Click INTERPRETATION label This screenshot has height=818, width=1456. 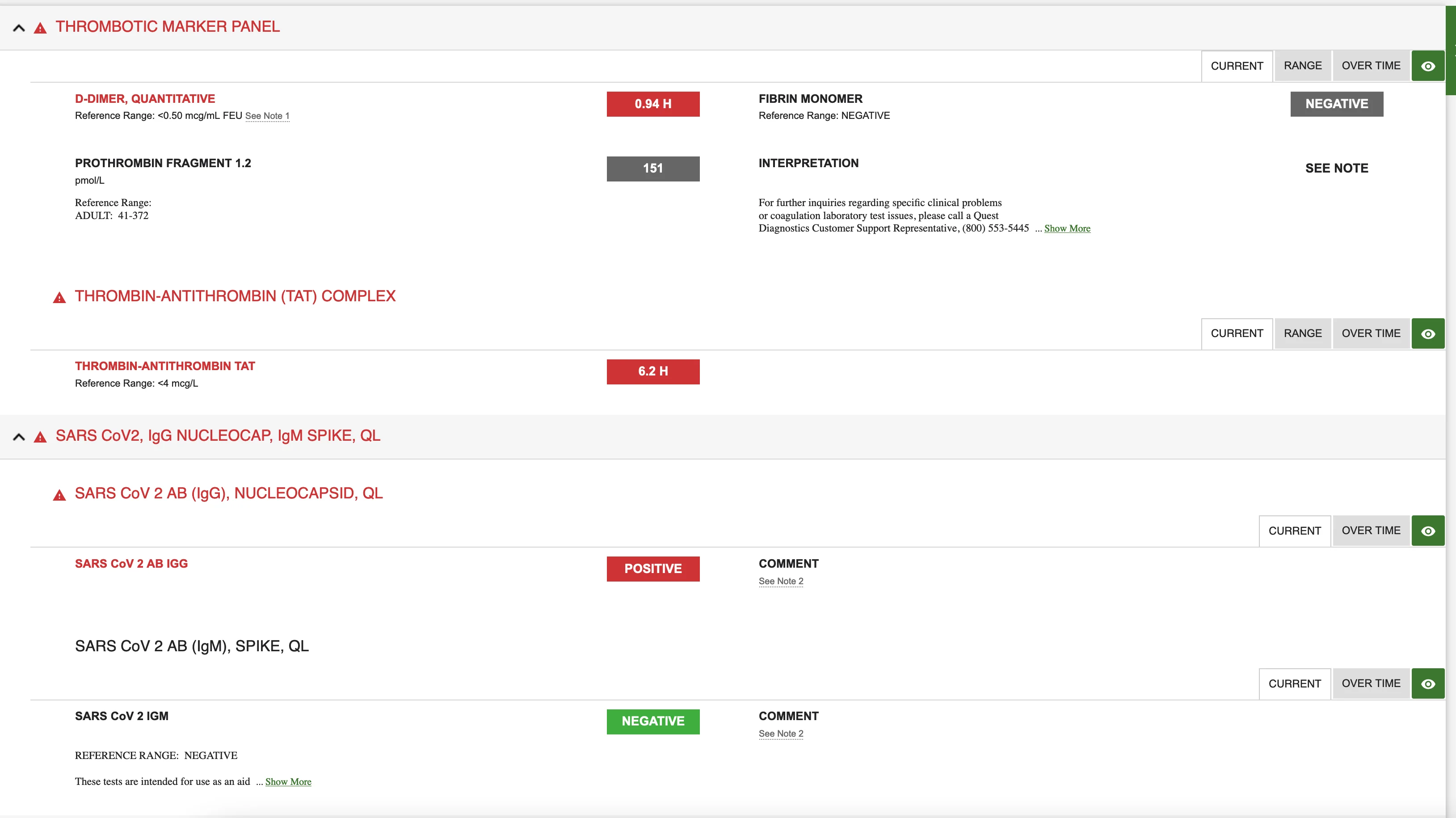808,163
